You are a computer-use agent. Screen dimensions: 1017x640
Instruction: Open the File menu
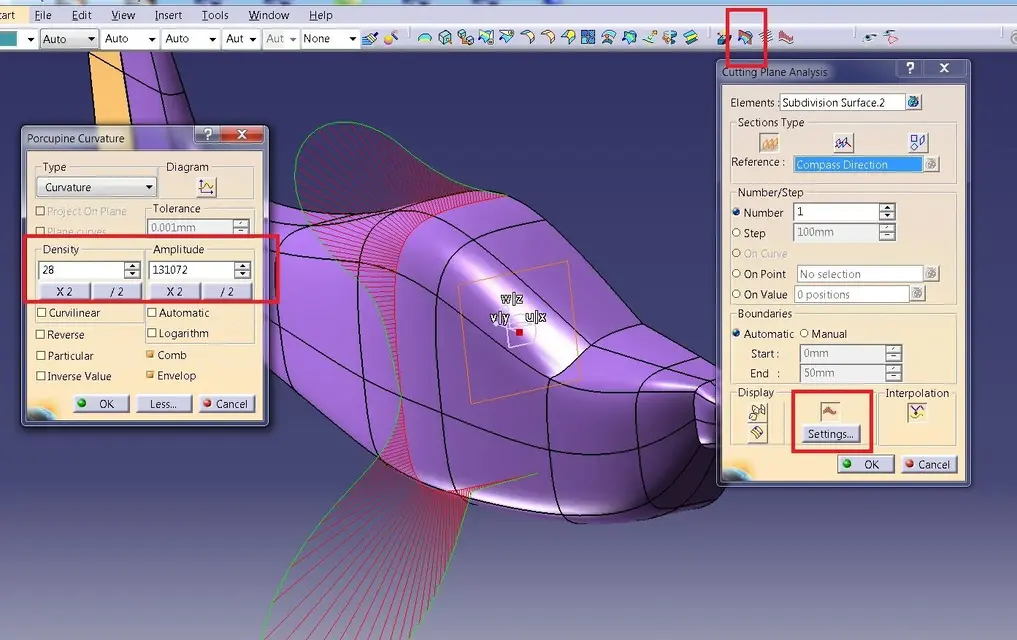(x=43, y=15)
